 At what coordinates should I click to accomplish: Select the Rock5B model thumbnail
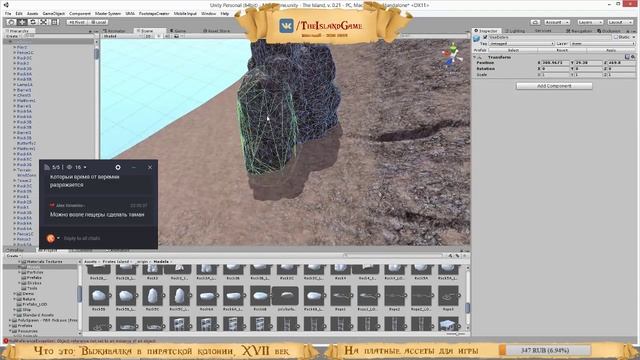point(99,297)
